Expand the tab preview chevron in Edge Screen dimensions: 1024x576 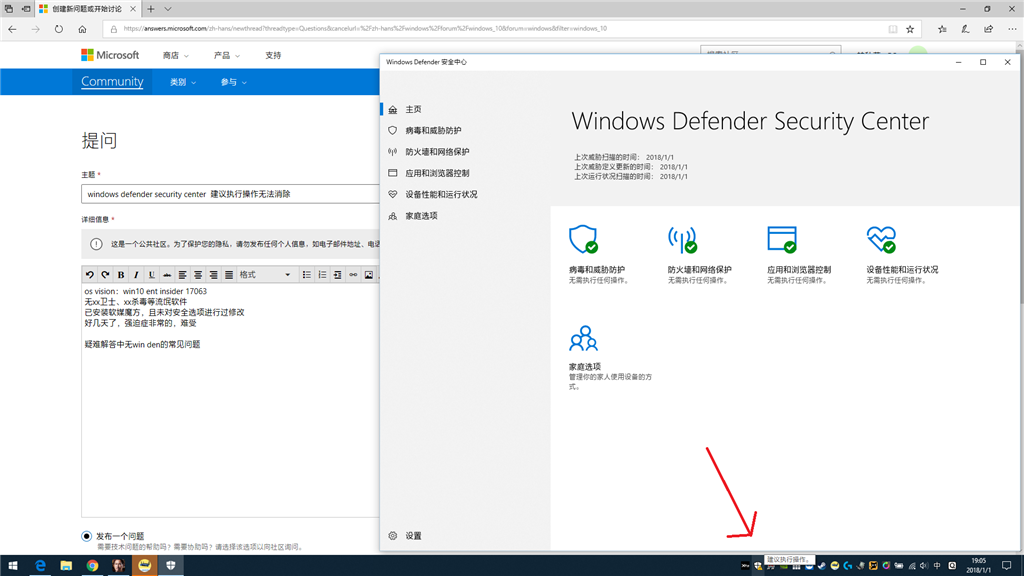(168, 9)
